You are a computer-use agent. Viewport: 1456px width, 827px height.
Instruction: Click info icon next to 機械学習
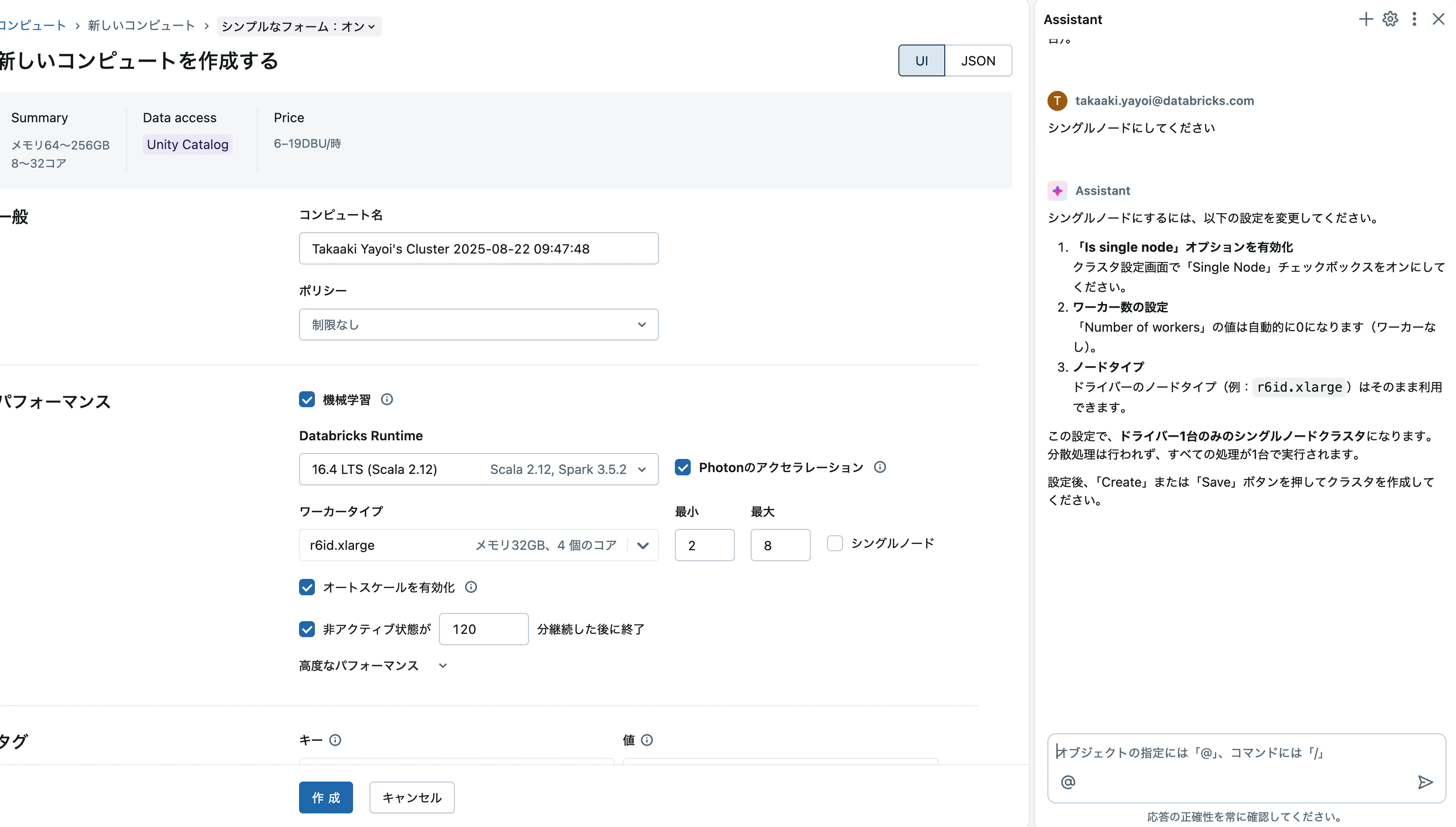(387, 399)
